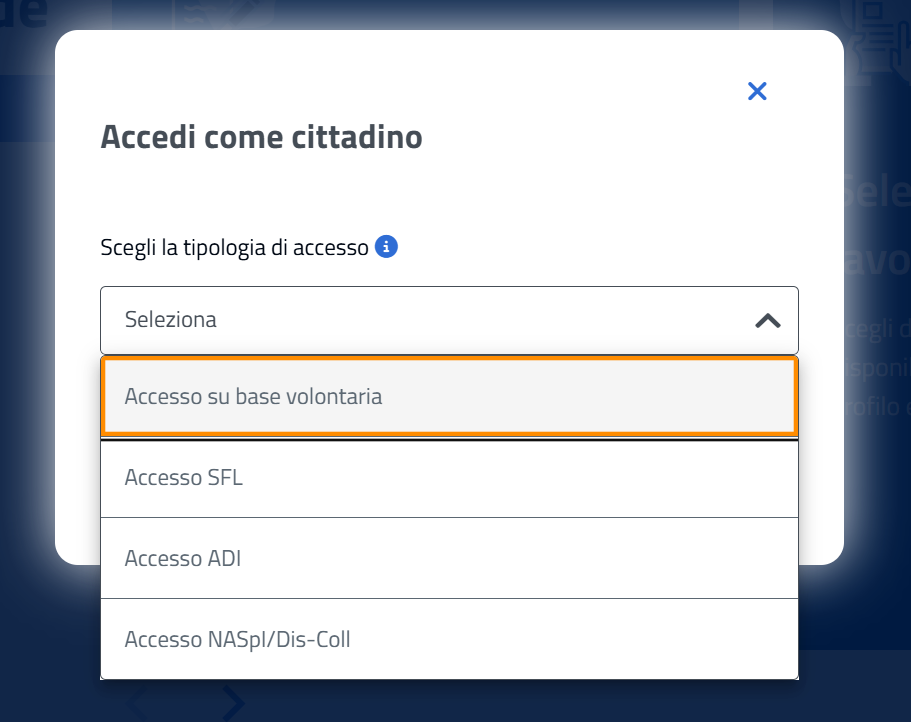This screenshot has height=722, width=911.
Task: Pick Accesso ADI from the list
Action: coord(449,558)
